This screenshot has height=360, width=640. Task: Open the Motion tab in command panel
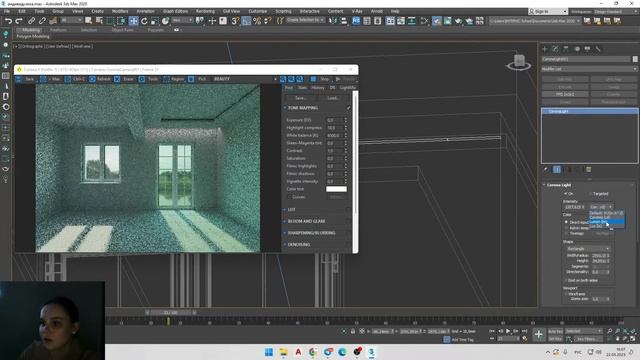[x=577, y=49]
